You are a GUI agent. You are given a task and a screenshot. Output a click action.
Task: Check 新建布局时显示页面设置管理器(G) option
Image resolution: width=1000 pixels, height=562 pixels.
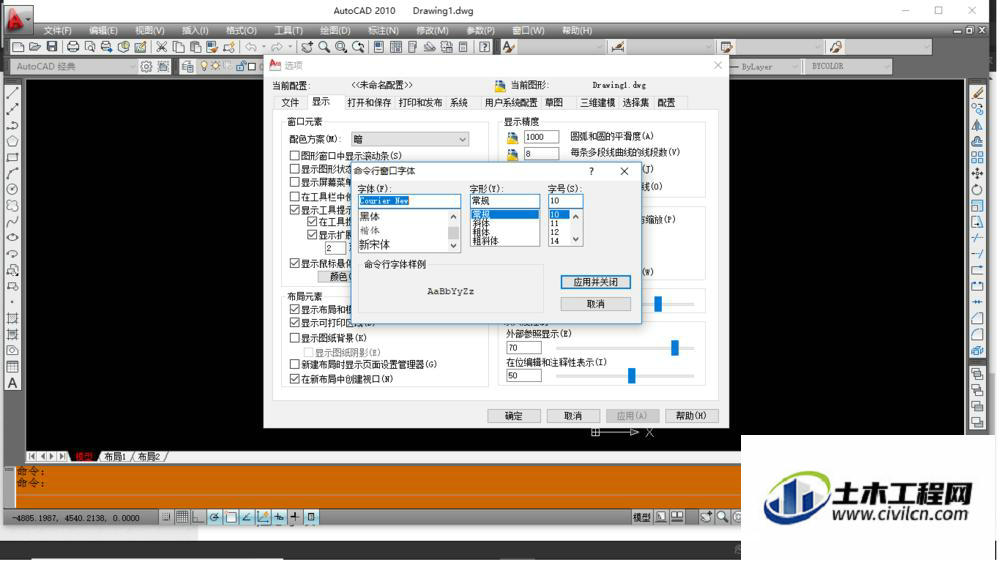(294, 364)
